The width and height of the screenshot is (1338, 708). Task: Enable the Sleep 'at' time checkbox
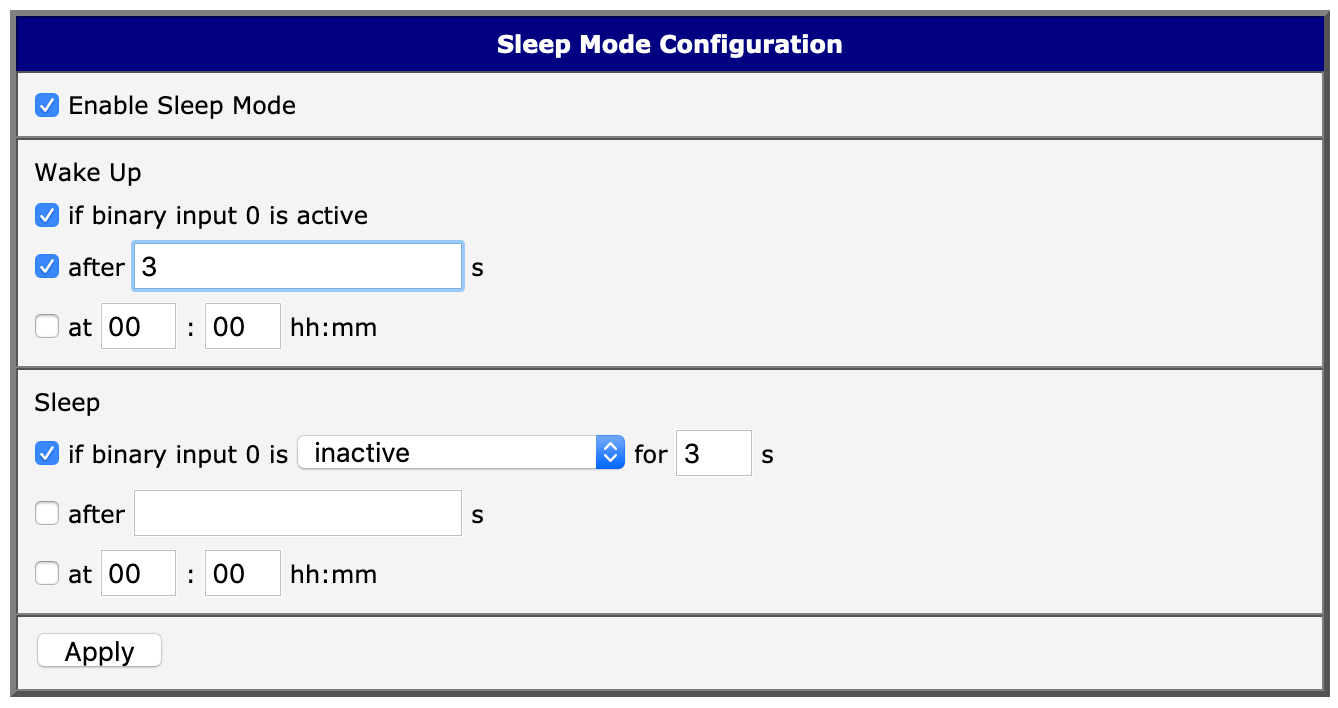pyautogui.click(x=47, y=574)
